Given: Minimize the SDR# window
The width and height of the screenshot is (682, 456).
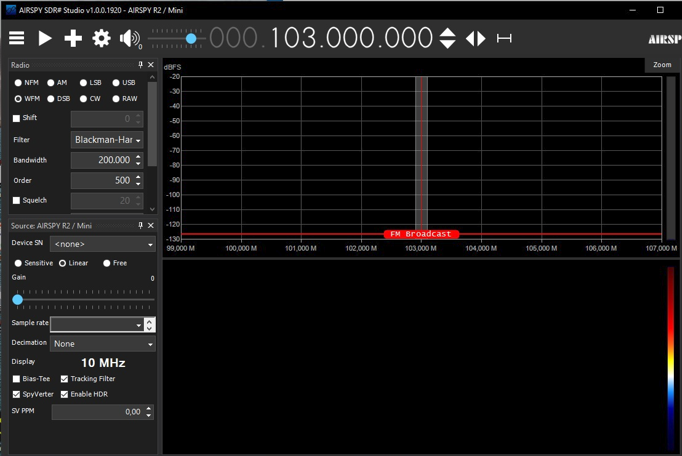Looking at the screenshot, I should (632, 10).
